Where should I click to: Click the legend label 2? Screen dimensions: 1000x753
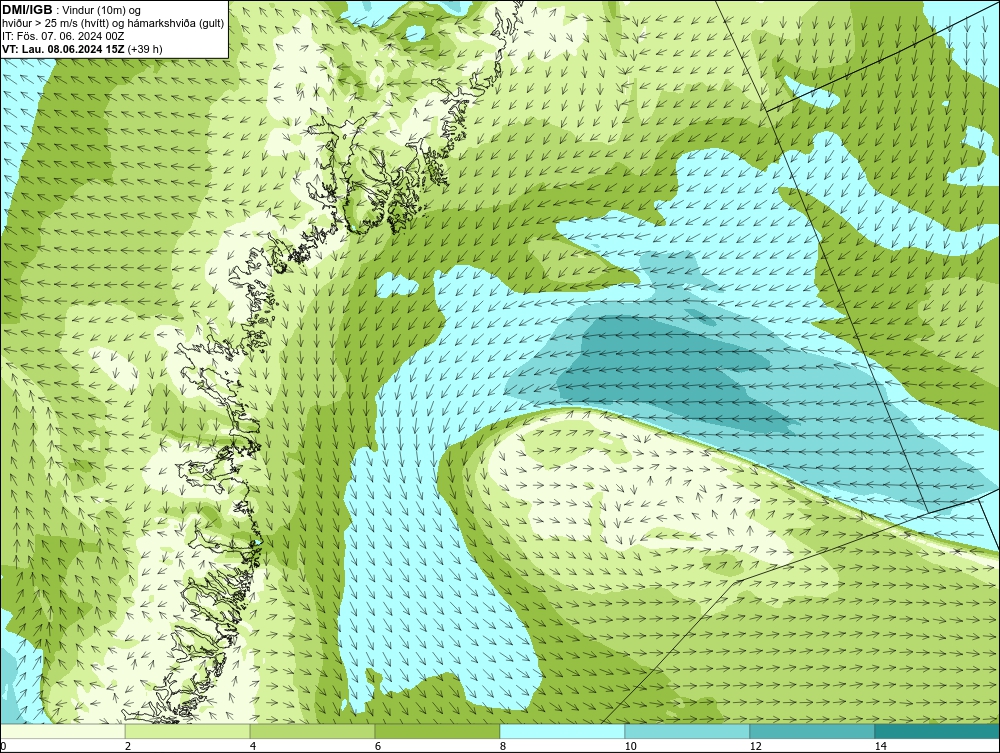128,747
